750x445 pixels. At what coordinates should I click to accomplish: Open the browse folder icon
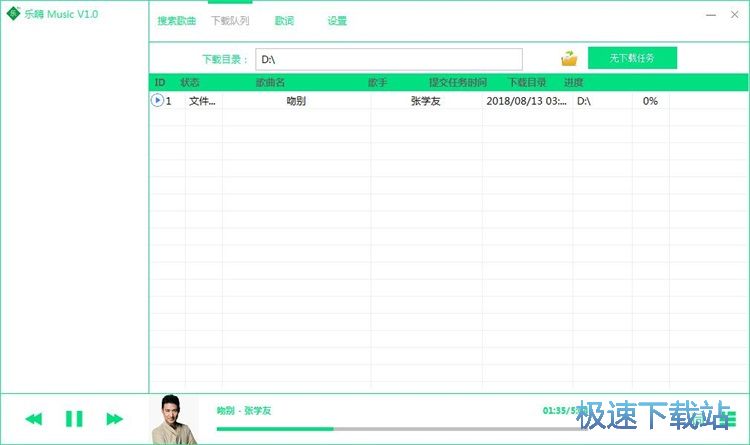click(x=569, y=58)
